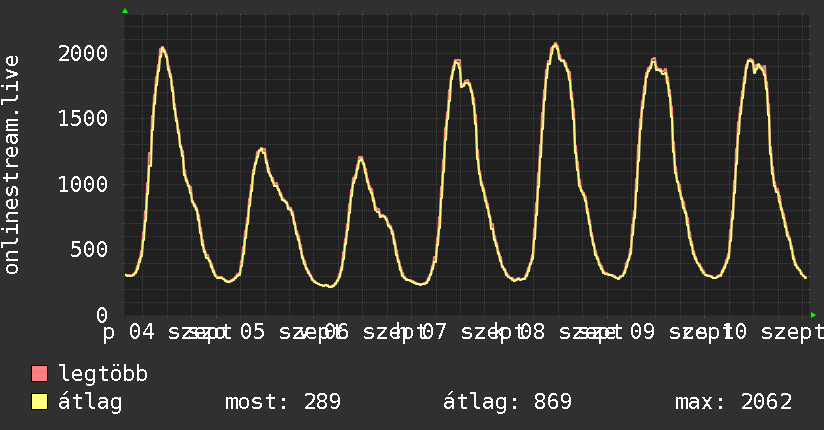Click the green arrow at y-axis top

tap(125, 11)
